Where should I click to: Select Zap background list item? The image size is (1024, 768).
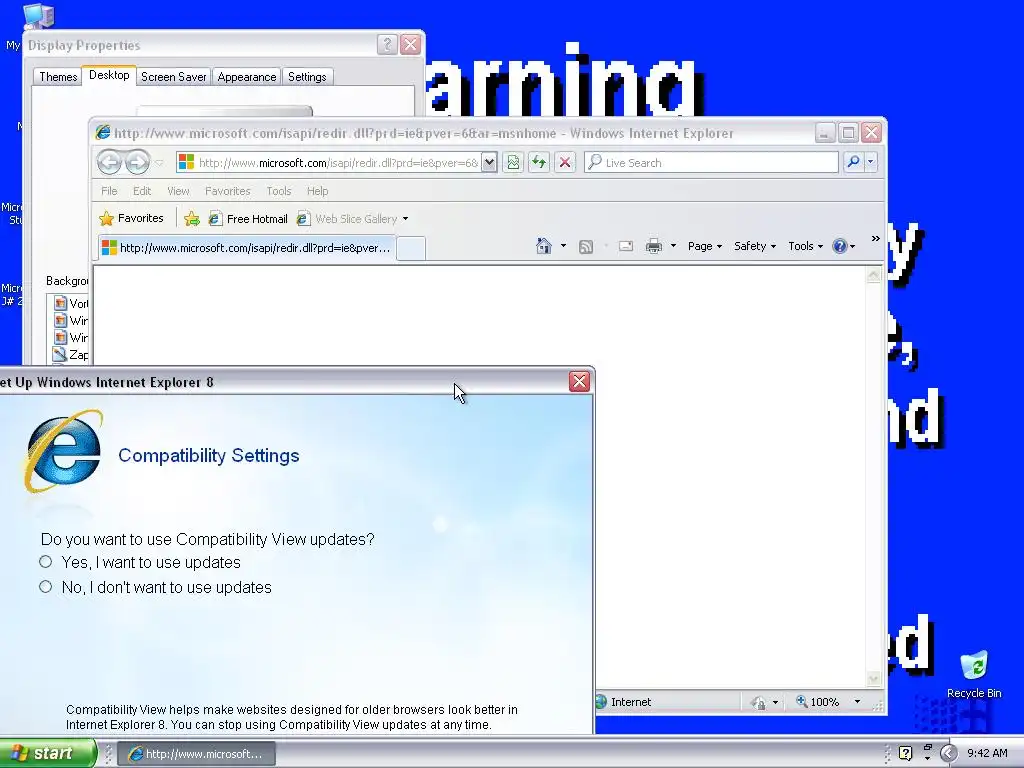[71, 355]
